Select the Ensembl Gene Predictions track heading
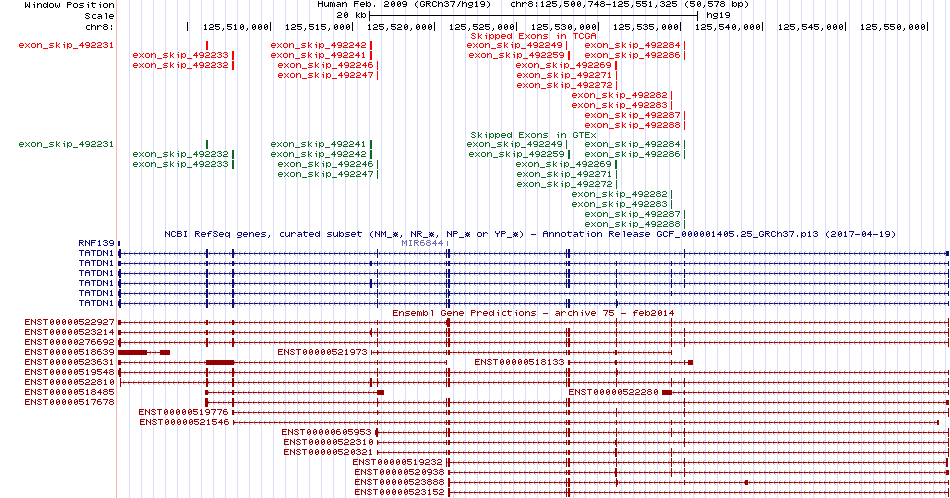This screenshot has height=498, width=950. pyautogui.click(x=533, y=313)
